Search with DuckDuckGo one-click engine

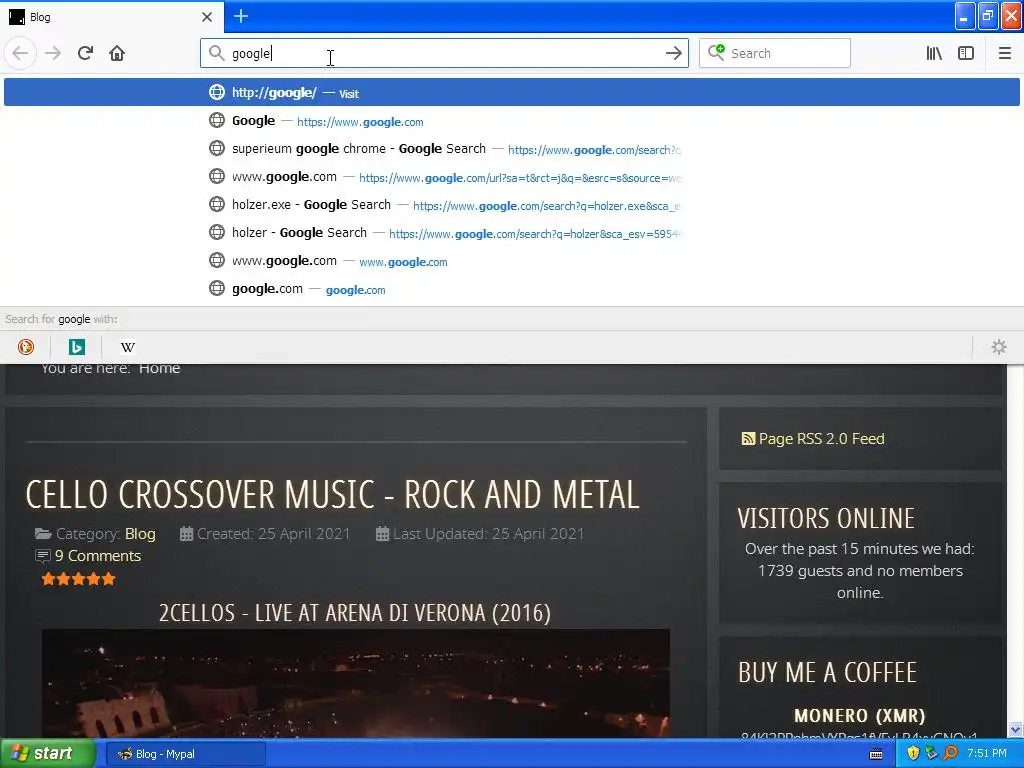click(x=25, y=347)
